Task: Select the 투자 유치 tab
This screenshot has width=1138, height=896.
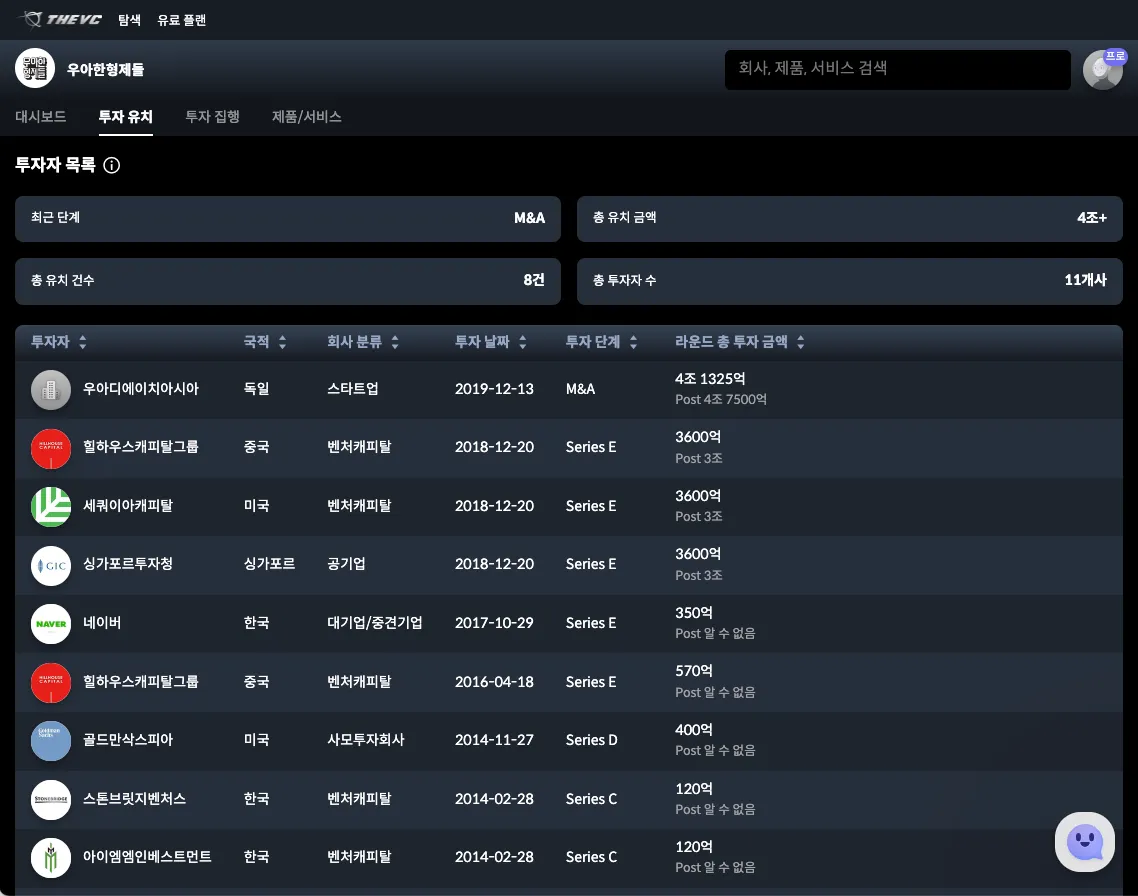Action: coord(126,116)
